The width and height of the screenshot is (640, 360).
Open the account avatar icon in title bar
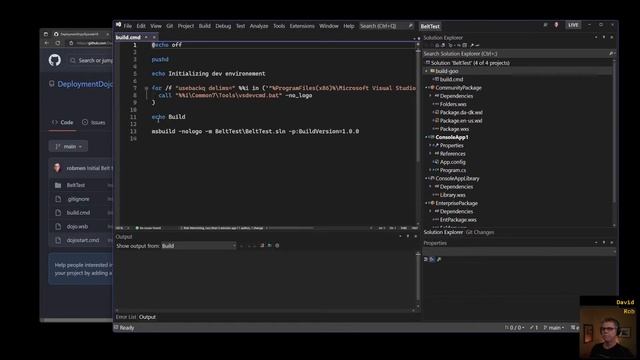pos(556,25)
